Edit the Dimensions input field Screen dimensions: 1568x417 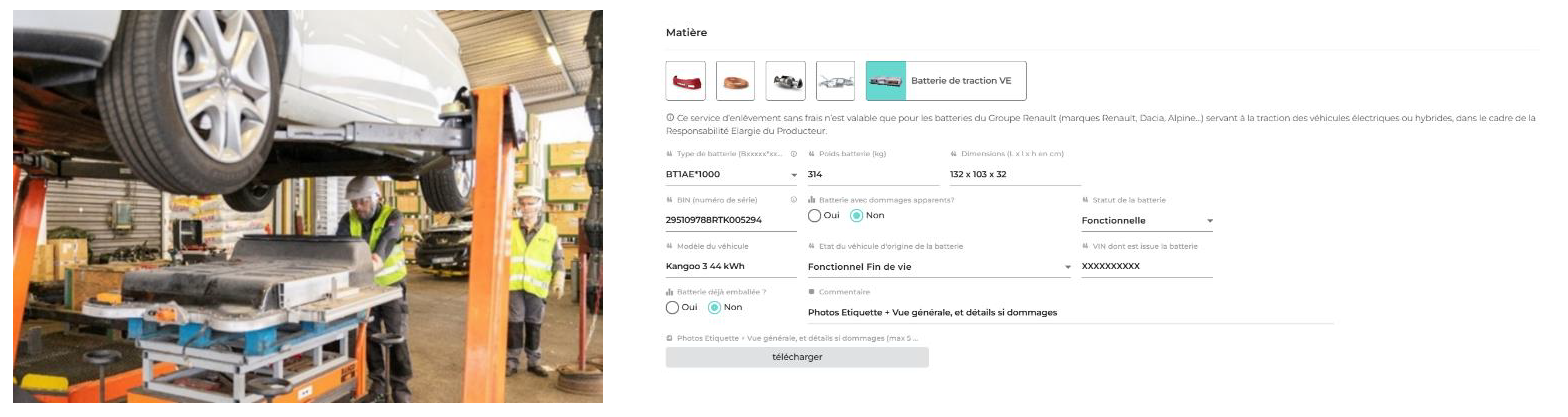coord(1014,175)
